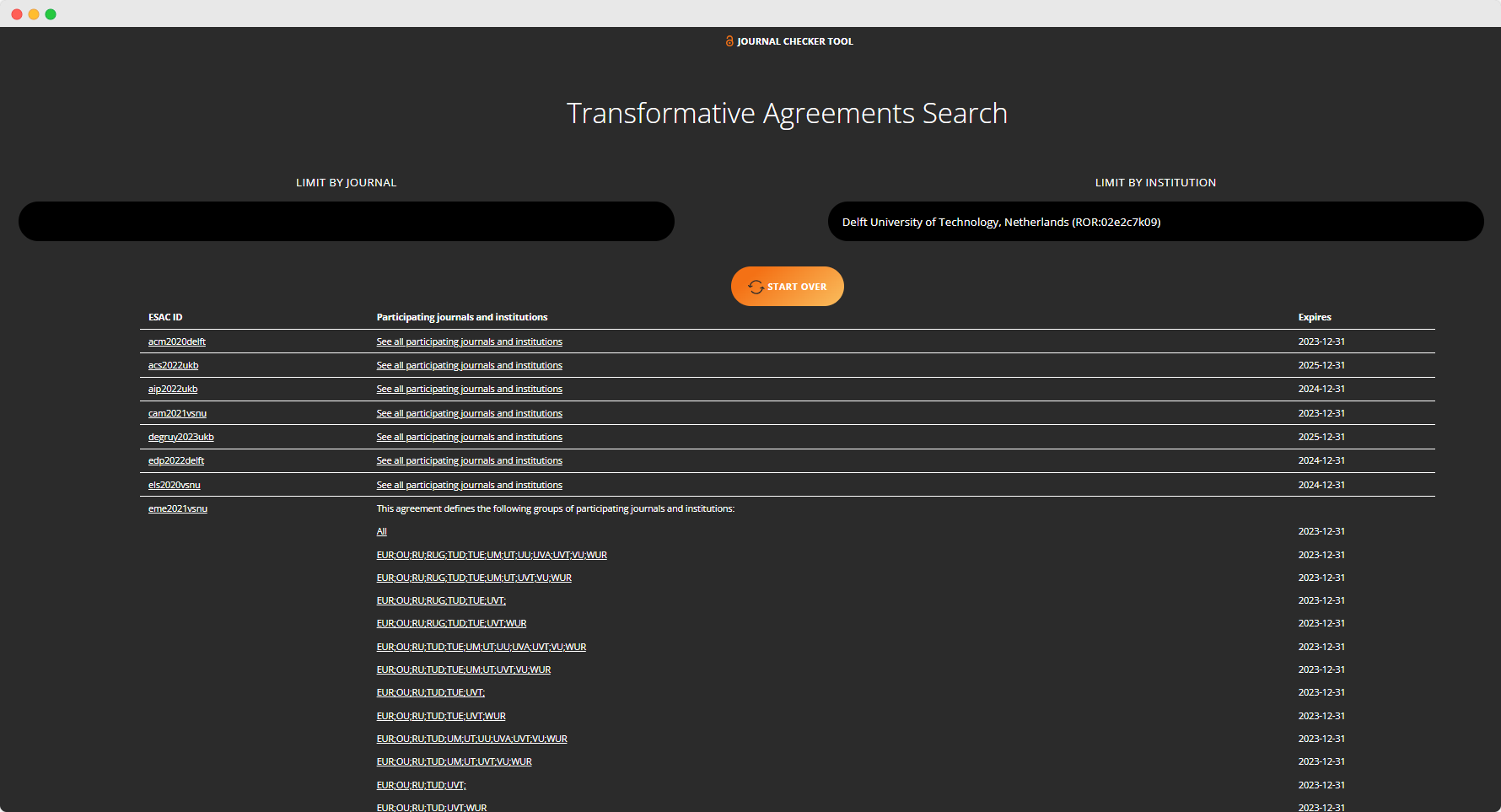The width and height of the screenshot is (1501, 812).
Task: Focus the Limit by Journal search field
Action: [347, 221]
